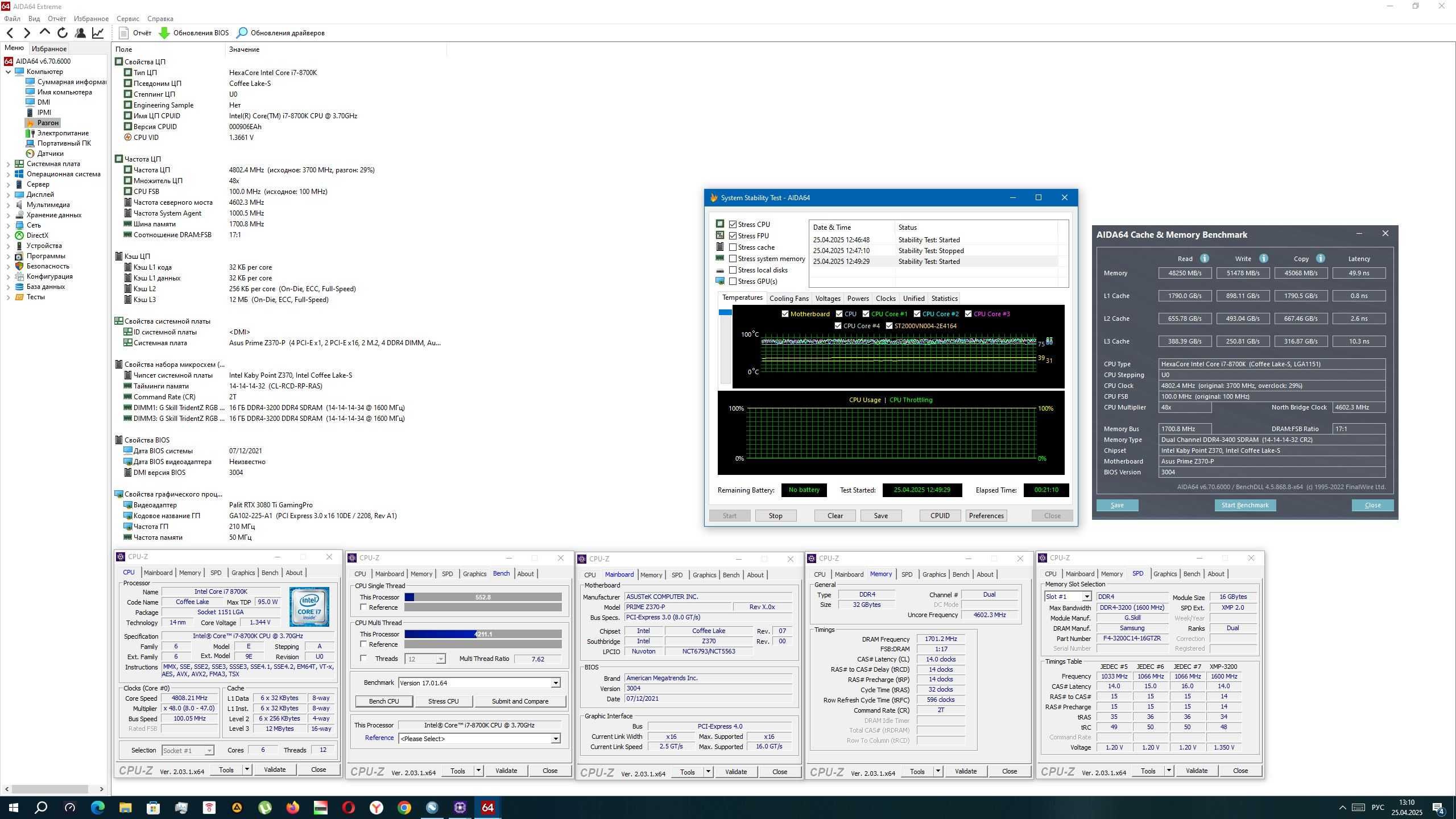The image size is (1456, 819).
Task: Click Write info icon in Benchmark window
Action: point(1264,258)
